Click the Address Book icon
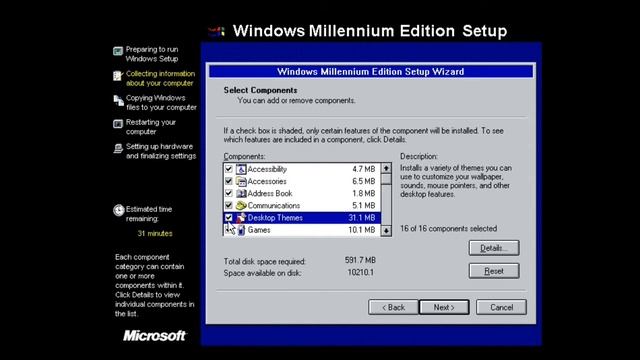This screenshot has height=360, width=640. pos(241,193)
